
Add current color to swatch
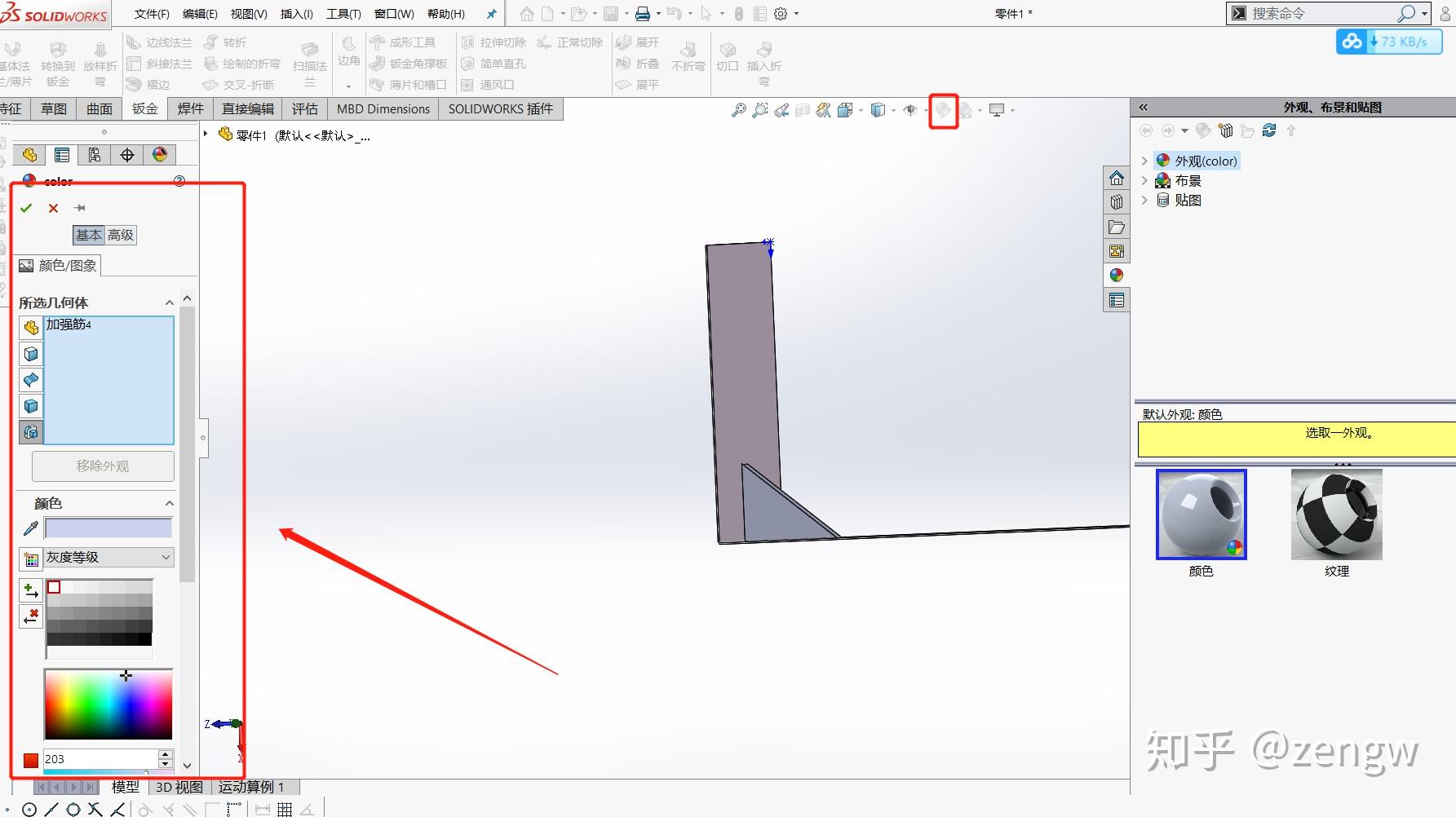click(31, 590)
